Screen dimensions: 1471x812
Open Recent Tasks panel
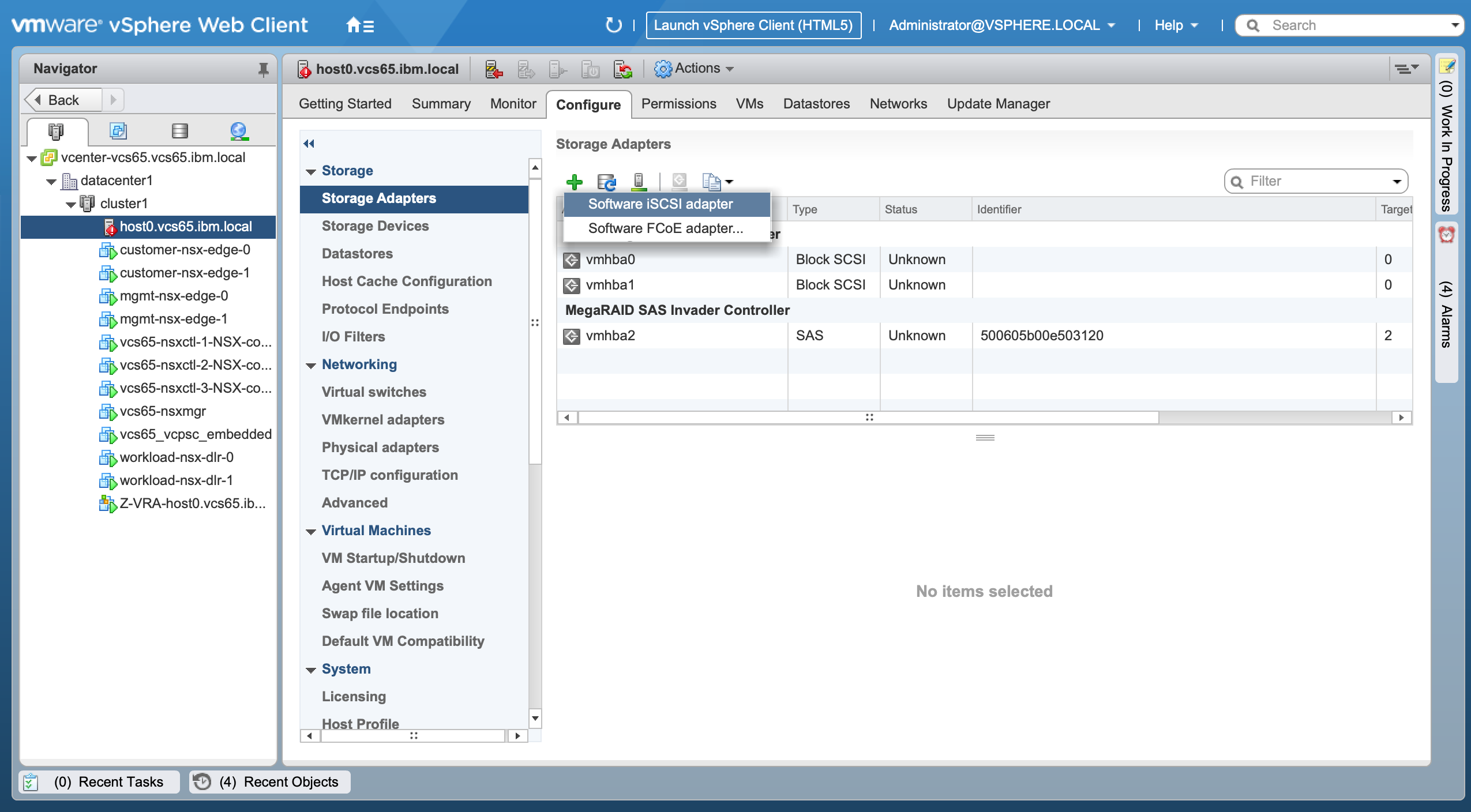tap(99, 782)
